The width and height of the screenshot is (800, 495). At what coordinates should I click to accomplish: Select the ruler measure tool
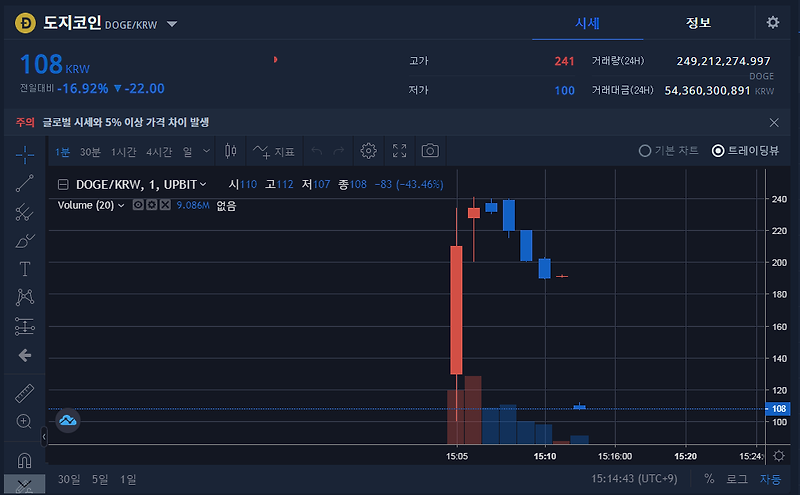click(24, 393)
